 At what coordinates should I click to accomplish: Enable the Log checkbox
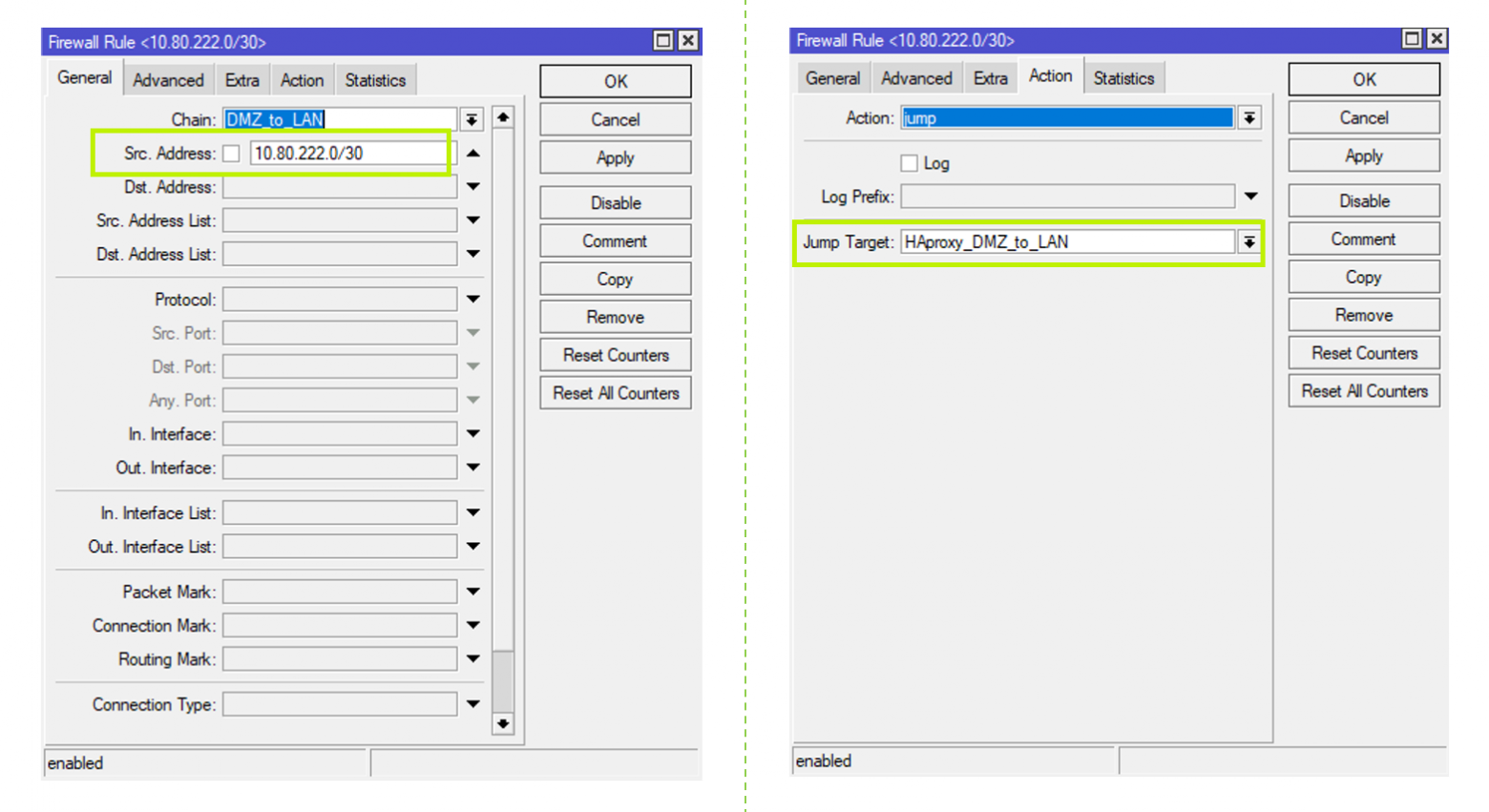tap(909, 163)
